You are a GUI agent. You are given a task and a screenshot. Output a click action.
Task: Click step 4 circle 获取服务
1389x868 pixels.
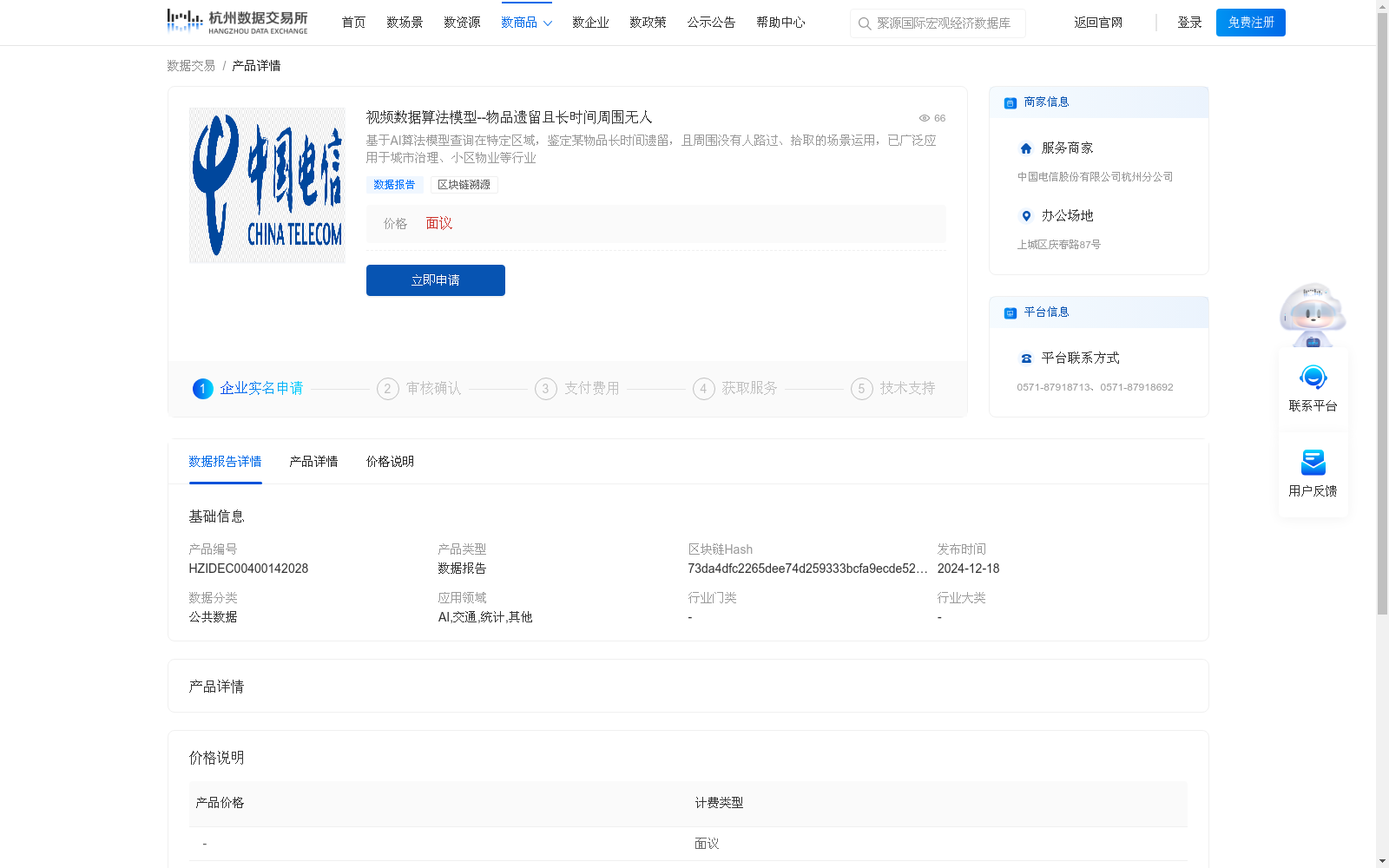704,389
